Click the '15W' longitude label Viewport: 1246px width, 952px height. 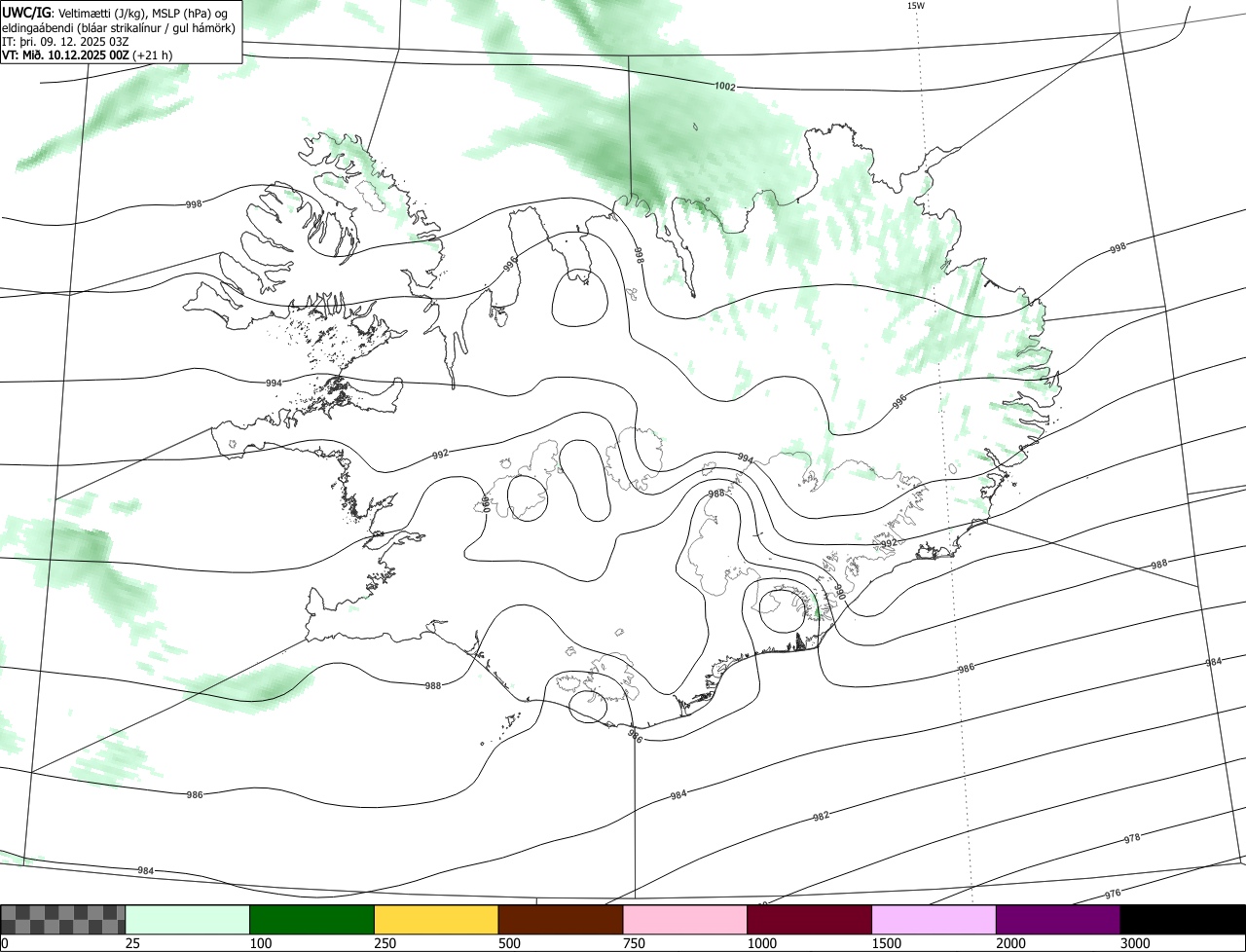tap(915, 6)
